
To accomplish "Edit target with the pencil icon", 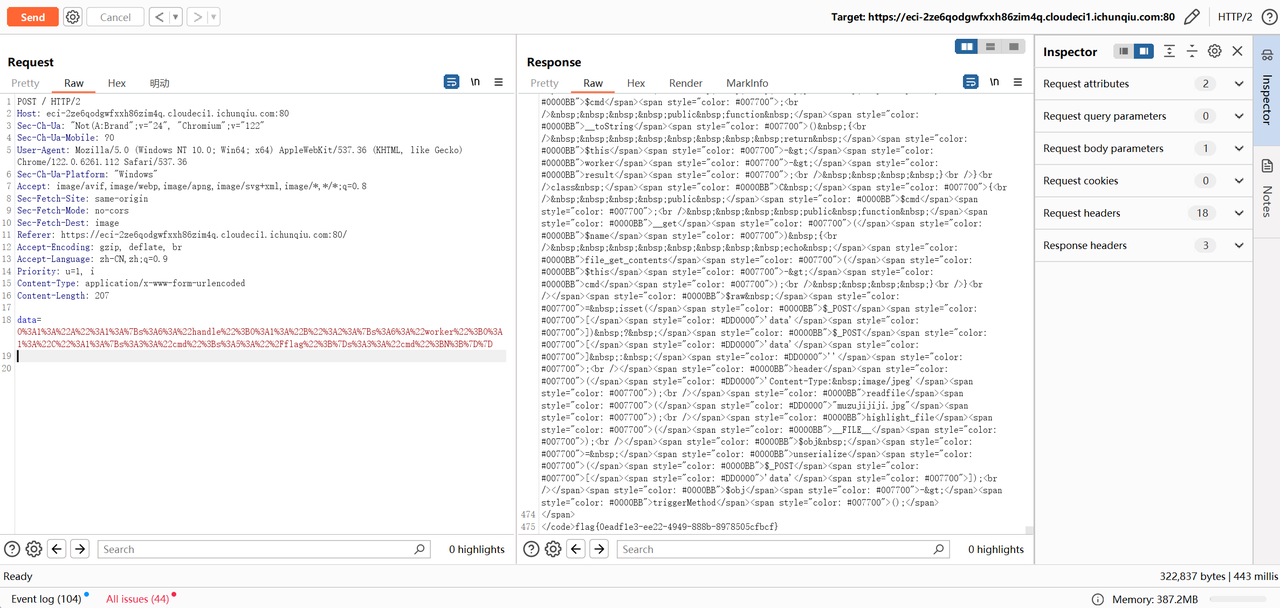I will pyautogui.click(x=1191, y=17).
